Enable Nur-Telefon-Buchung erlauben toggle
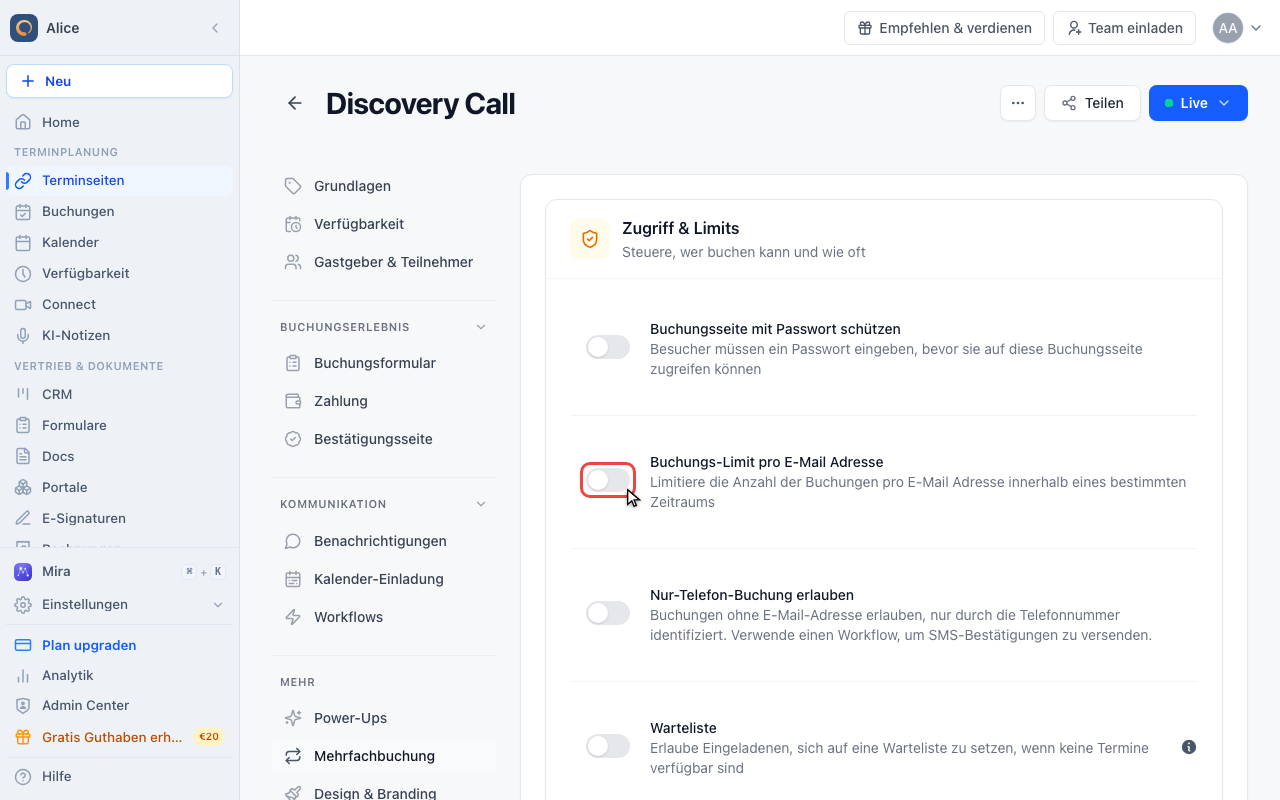The height and width of the screenshot is (800, 1280). (608, 613)
